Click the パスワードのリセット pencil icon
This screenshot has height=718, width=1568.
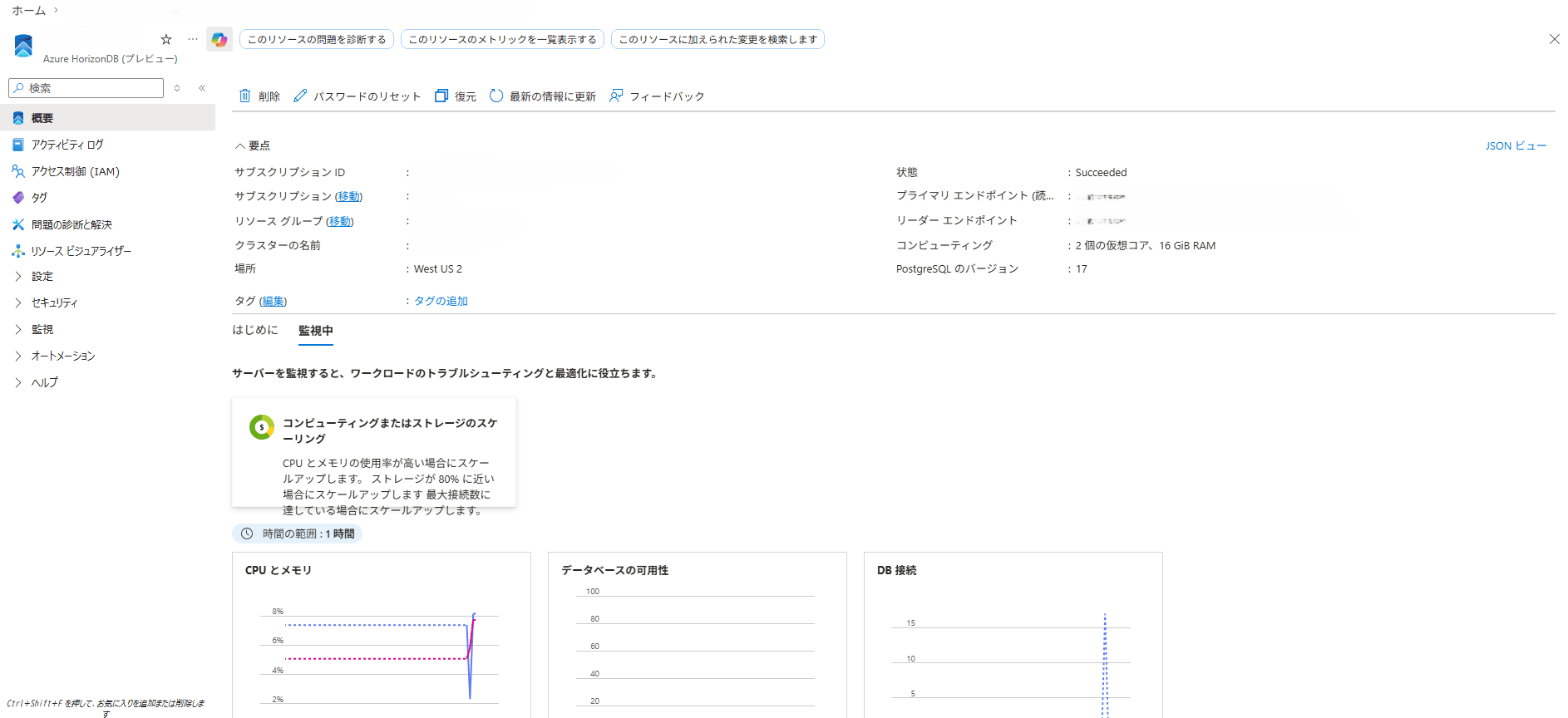pyautogui.click(x=300, y=96)
